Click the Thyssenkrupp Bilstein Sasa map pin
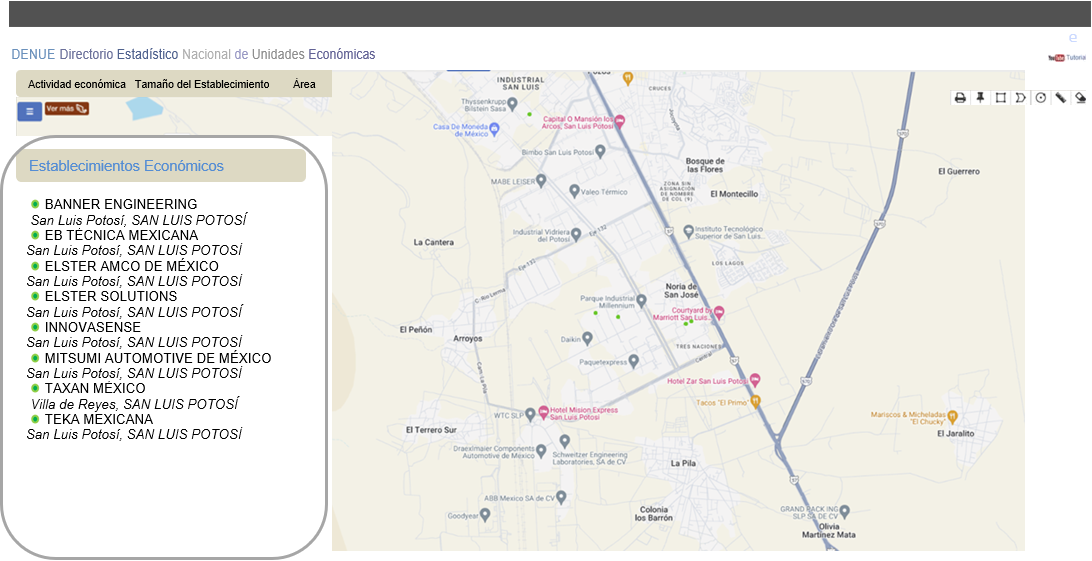Screen dimensions: 1092x561 pos(513,104)
